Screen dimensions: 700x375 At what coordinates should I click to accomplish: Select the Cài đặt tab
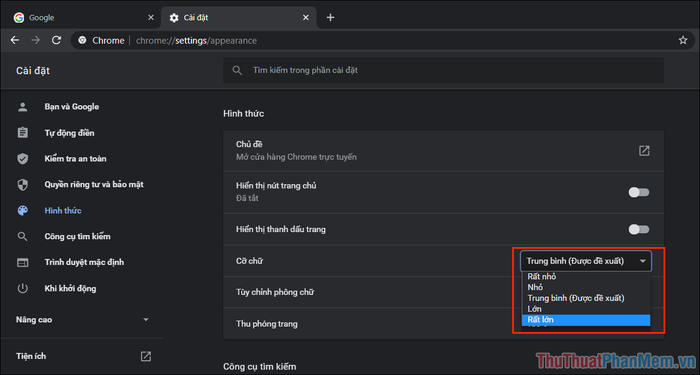[x=238, y=18]
